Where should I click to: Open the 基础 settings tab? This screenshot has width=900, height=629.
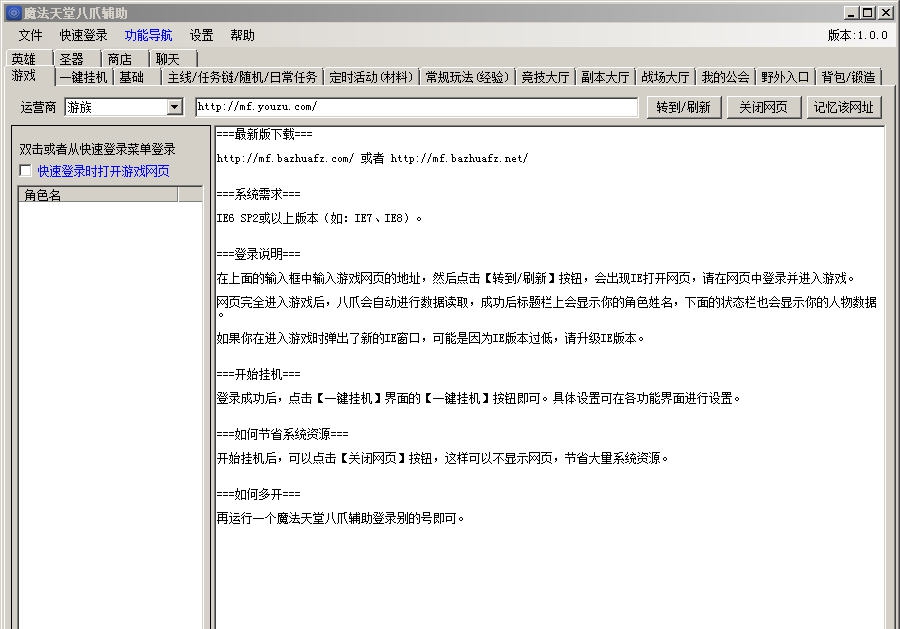point(135,76)
